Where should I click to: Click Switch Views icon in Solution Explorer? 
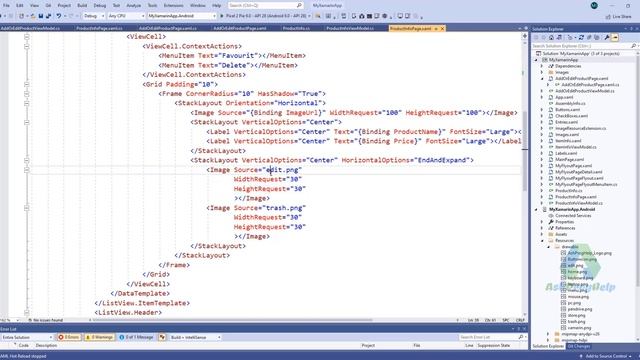559,37
